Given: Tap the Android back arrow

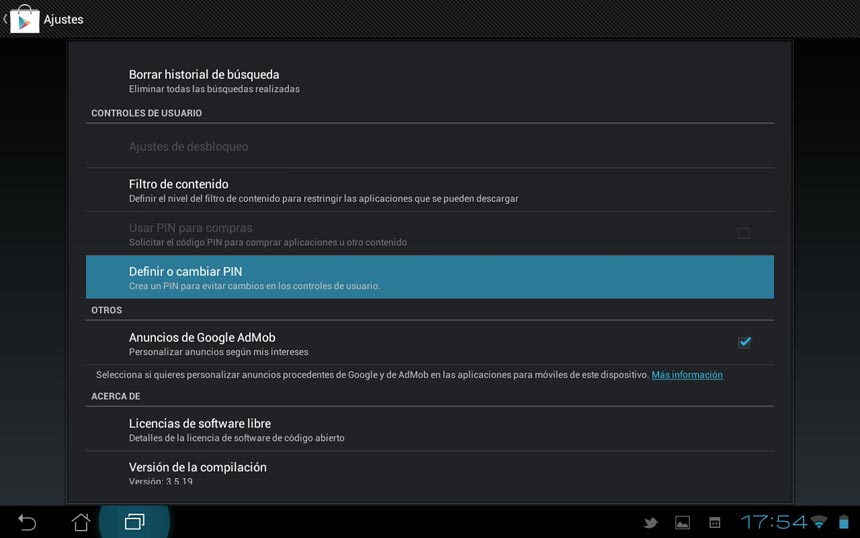Looking at the screenshot, I should point(27,522).
